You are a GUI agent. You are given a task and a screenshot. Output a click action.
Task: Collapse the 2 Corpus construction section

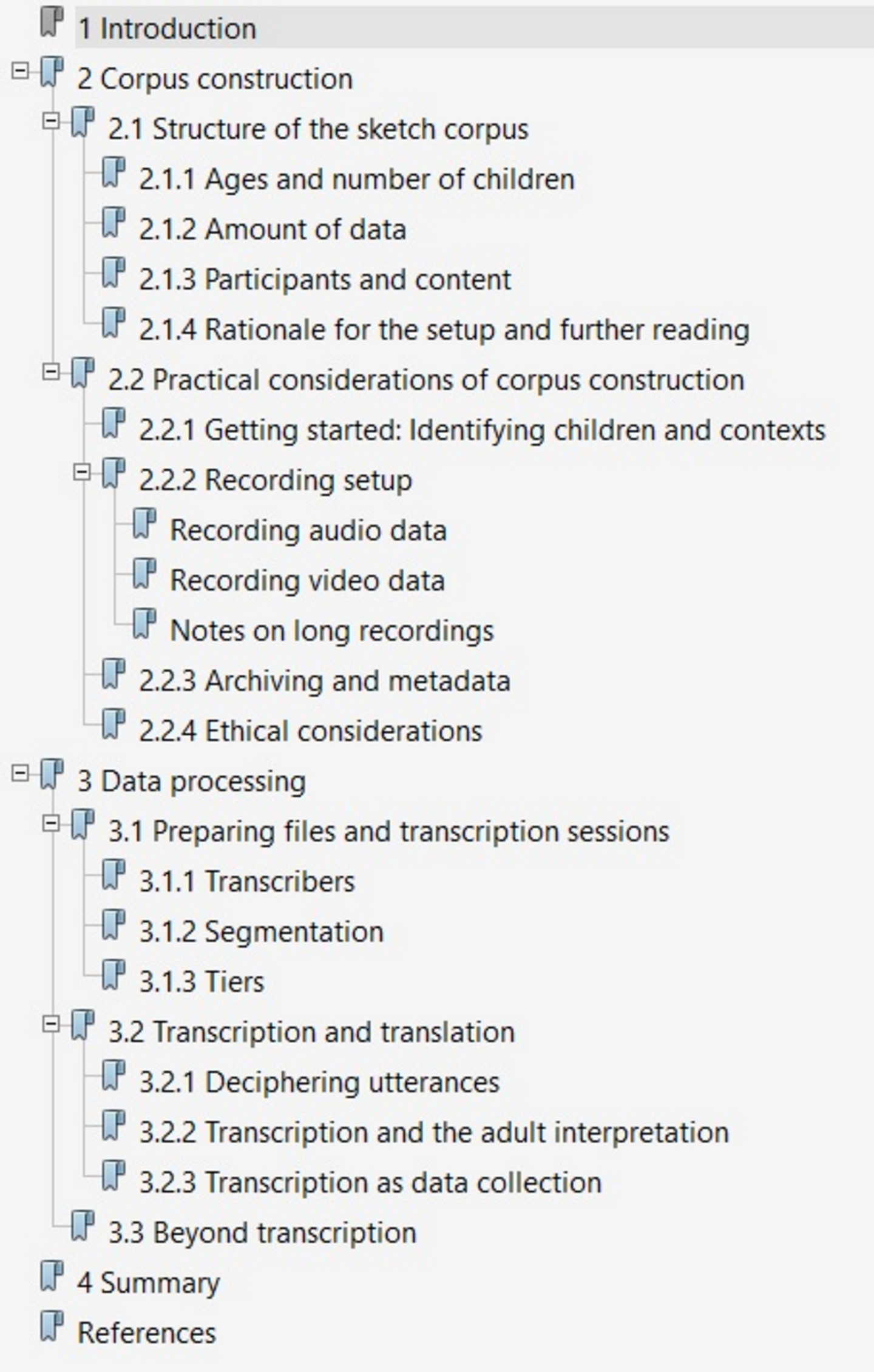pos(20,72)
